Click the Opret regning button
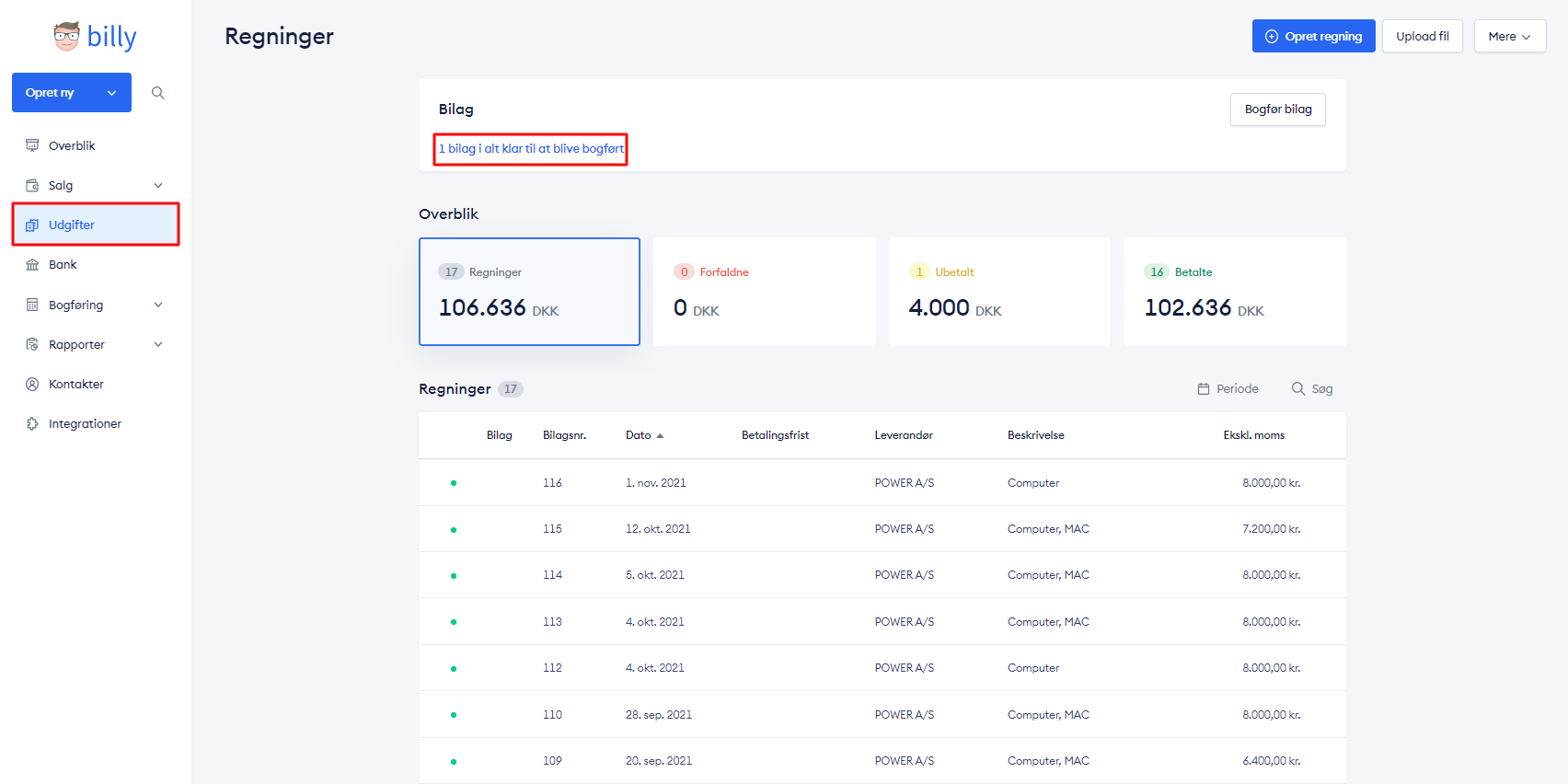The image size is (1568, 784). click(x=1313, y=37)
